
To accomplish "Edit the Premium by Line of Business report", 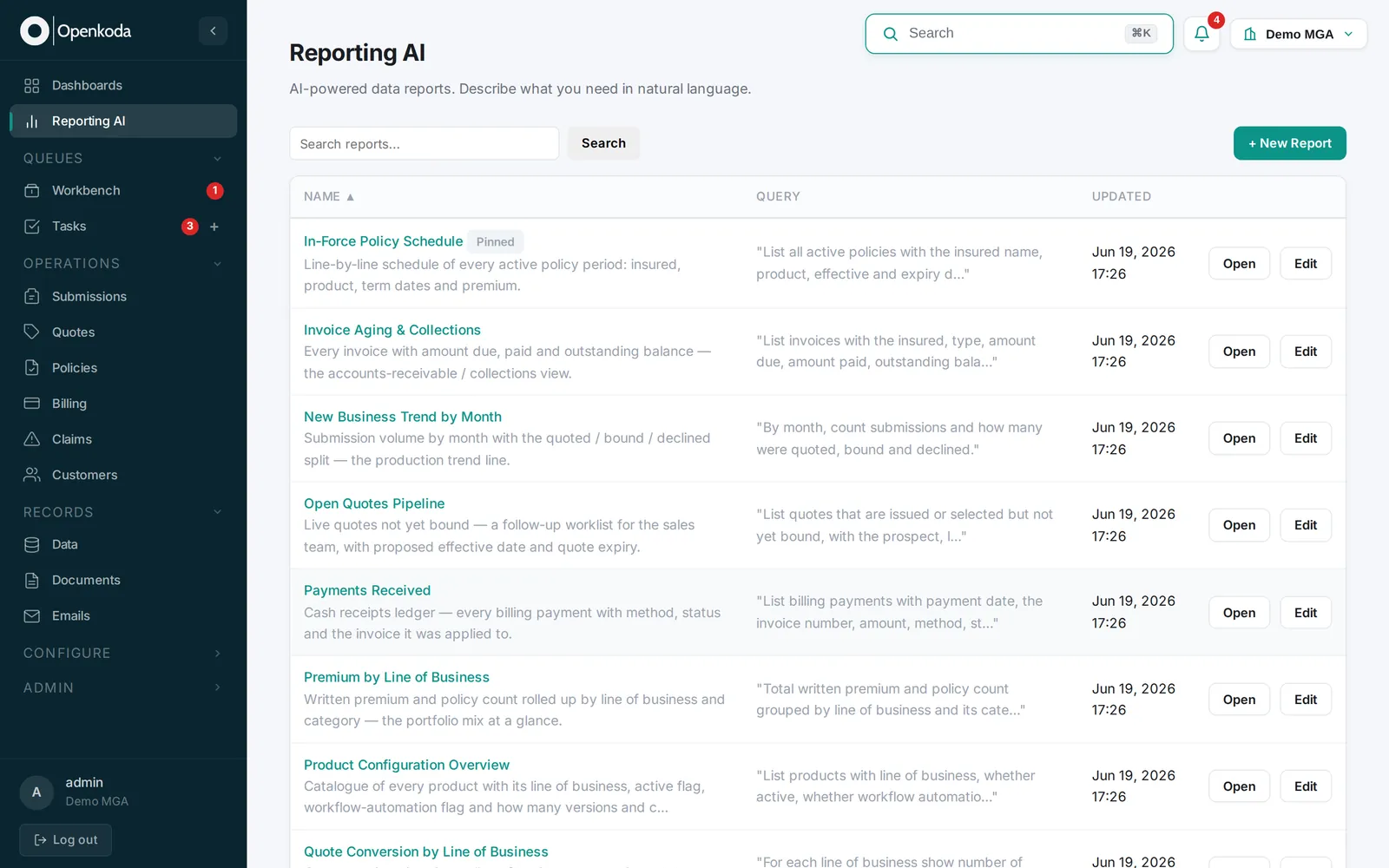I will point(1305,700).
